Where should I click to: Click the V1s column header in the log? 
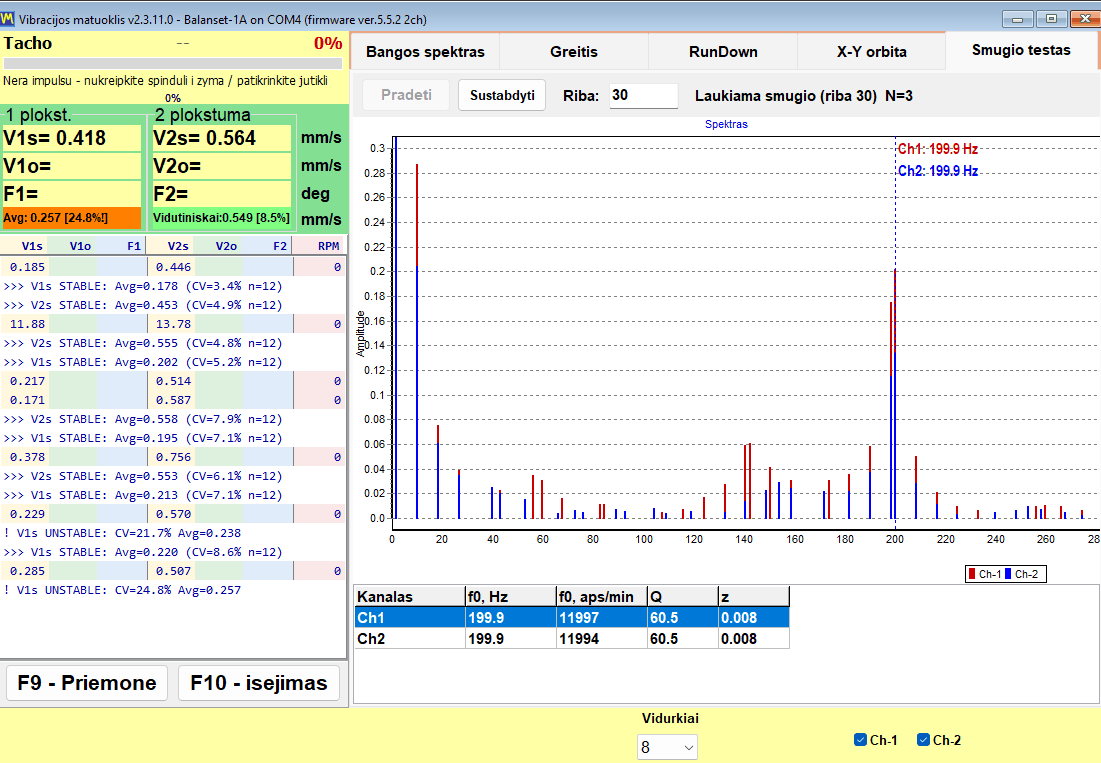pyautogui.click(x=25, y=246)
